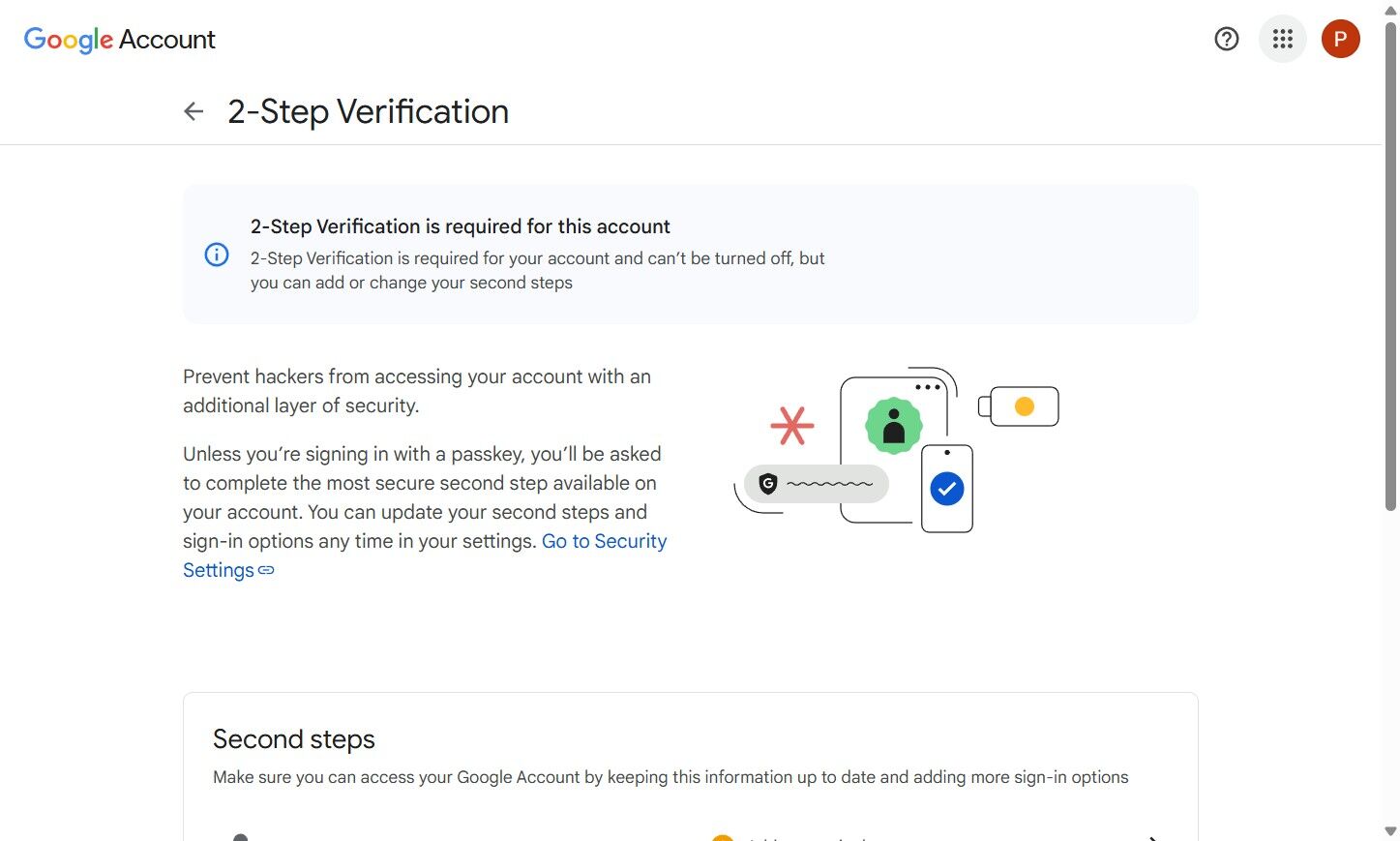Click green person badge in illustration
Image resolution: width=1400 pixels, height=841 pixels.
click(x=893, y=426)
